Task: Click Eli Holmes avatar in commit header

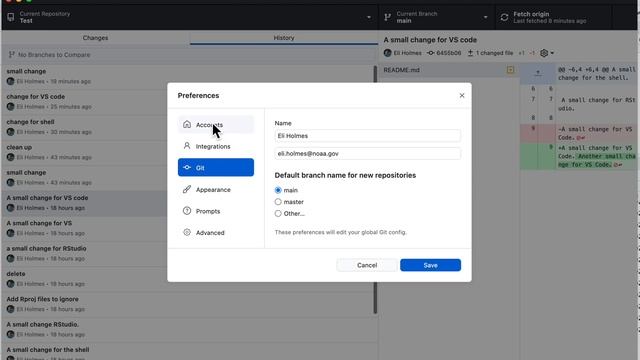Action: (387, 53)
